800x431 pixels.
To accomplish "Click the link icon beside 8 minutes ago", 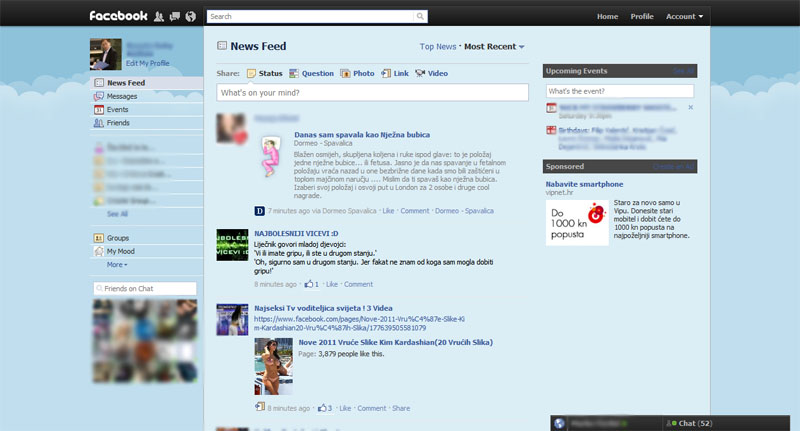I will [x=260, y=407].
